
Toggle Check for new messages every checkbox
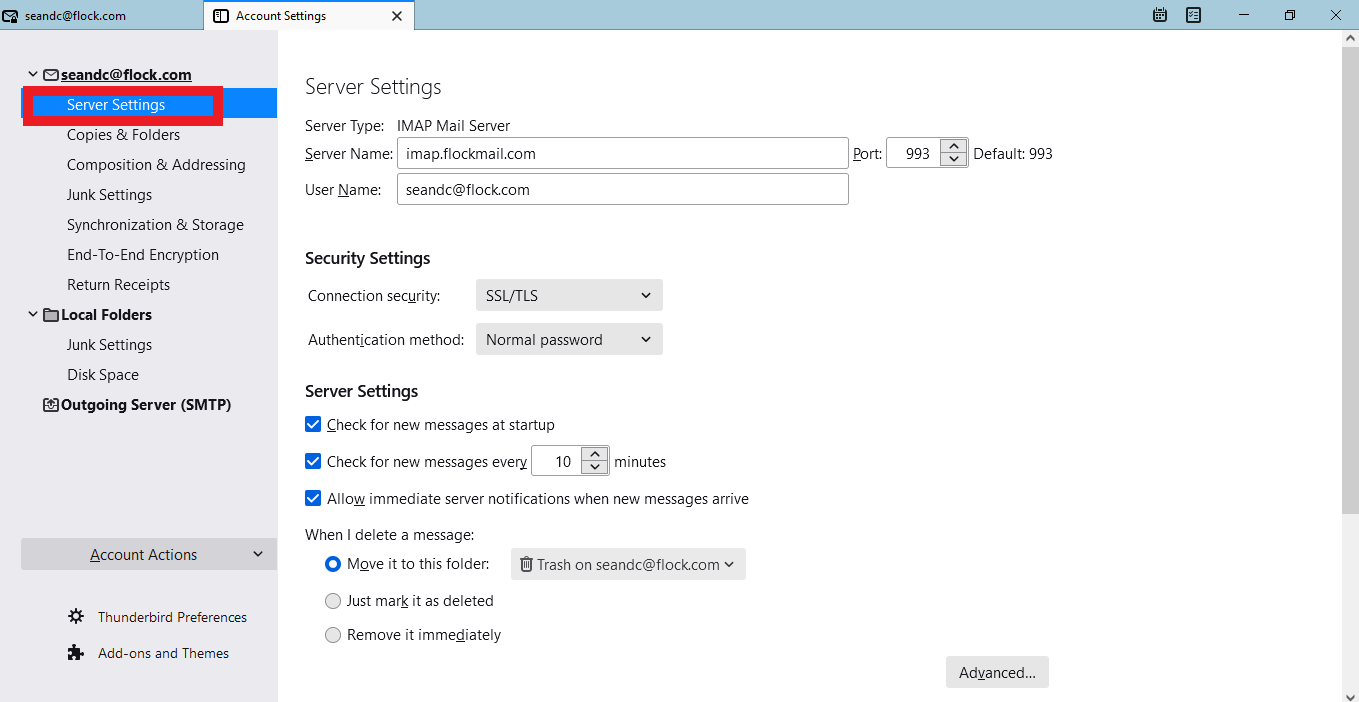pos(313,462)
